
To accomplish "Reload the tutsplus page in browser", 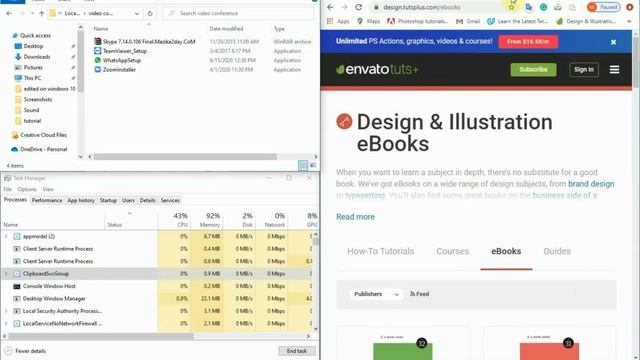I will [x=358, y=7].
